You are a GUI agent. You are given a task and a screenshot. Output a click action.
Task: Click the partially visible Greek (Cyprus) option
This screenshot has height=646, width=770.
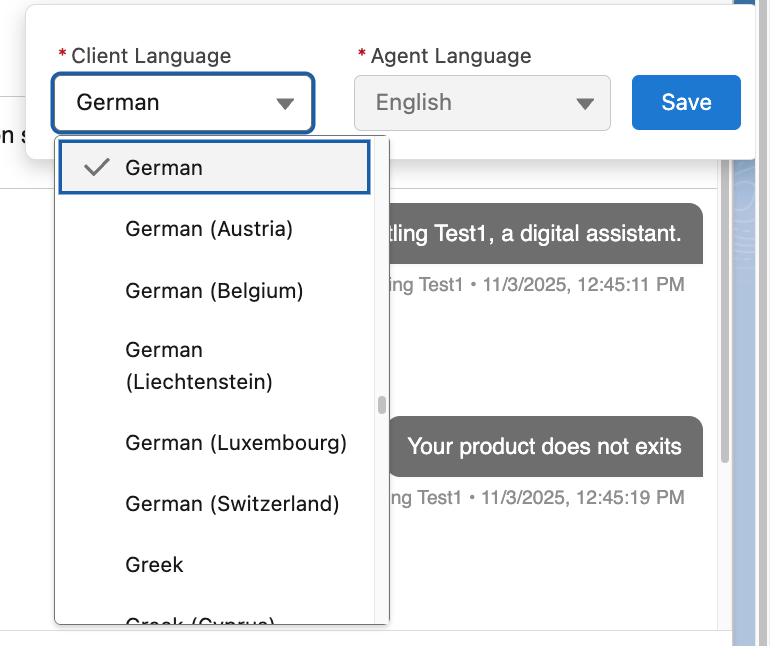tap(200, 620)
